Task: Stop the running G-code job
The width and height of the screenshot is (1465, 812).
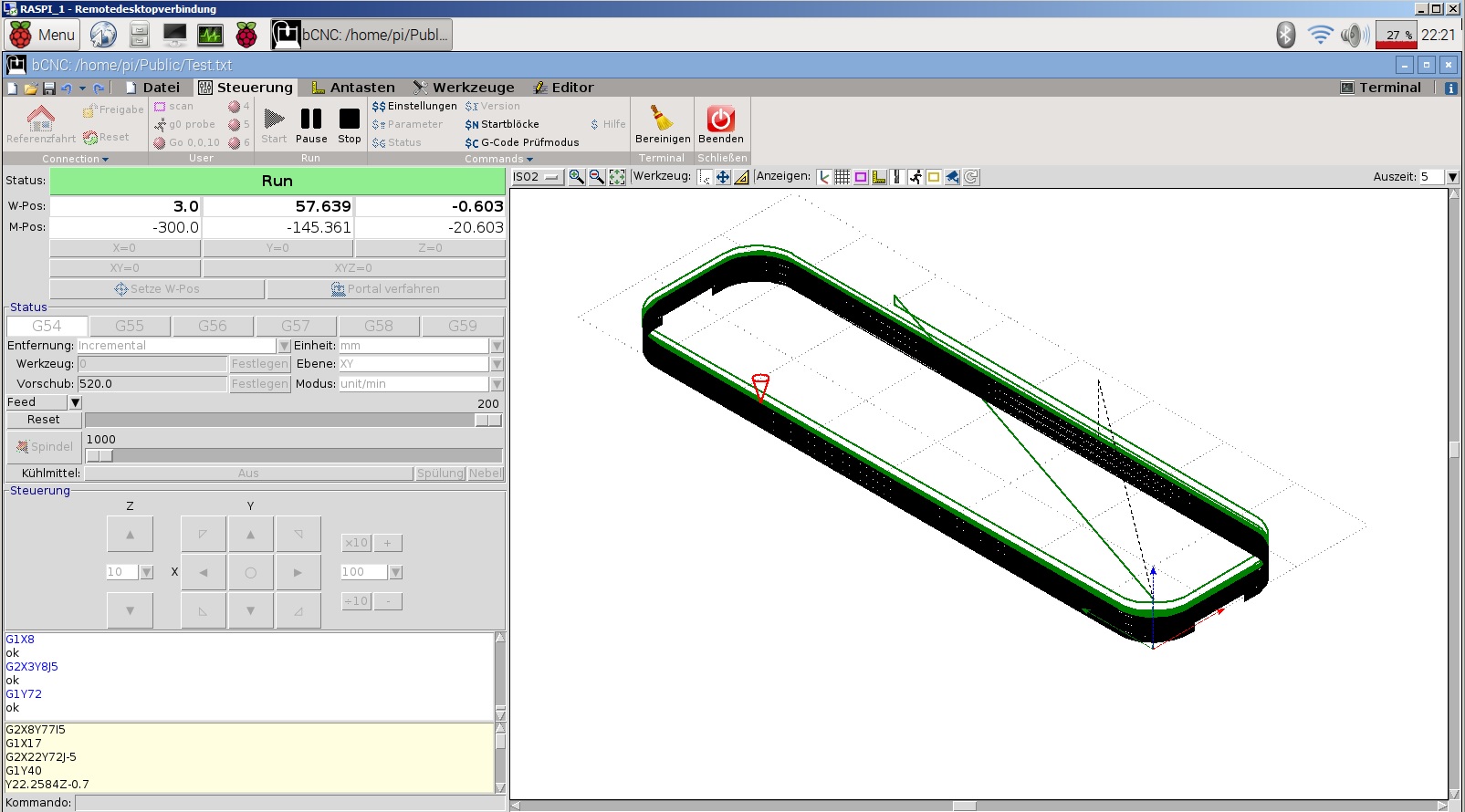Action: click(350, 126)
